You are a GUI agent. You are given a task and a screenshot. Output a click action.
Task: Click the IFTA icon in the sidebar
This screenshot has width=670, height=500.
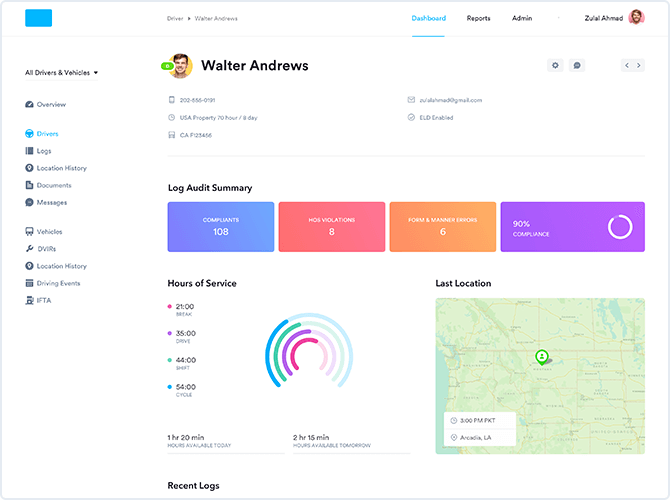click(29, 300)
